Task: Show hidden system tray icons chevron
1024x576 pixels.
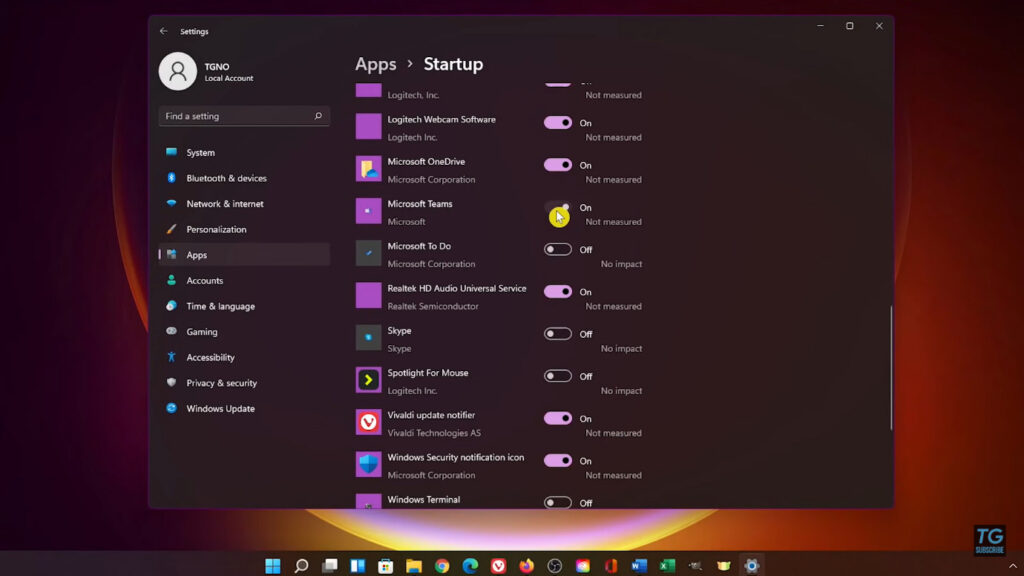Action: 1012,566
